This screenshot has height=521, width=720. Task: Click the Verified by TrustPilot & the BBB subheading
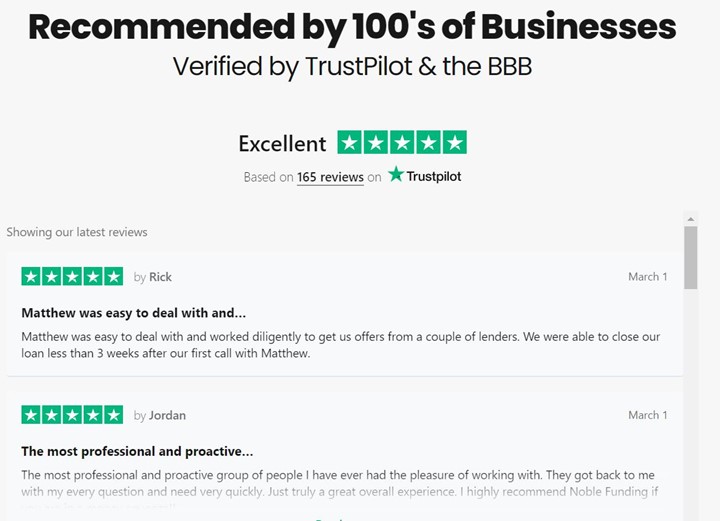pos(352,67)
